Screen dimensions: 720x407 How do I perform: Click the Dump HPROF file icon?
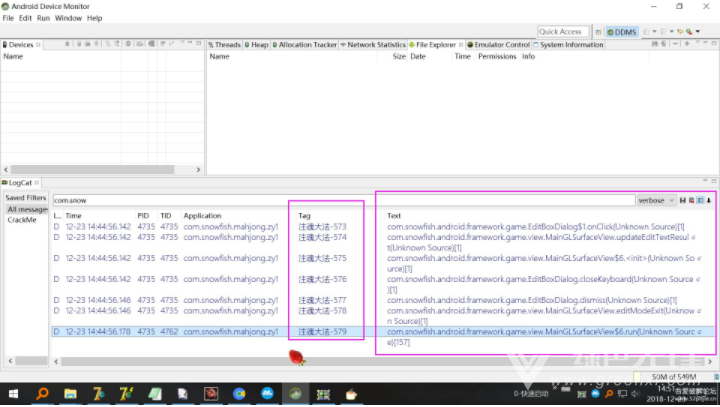point(87,44)
